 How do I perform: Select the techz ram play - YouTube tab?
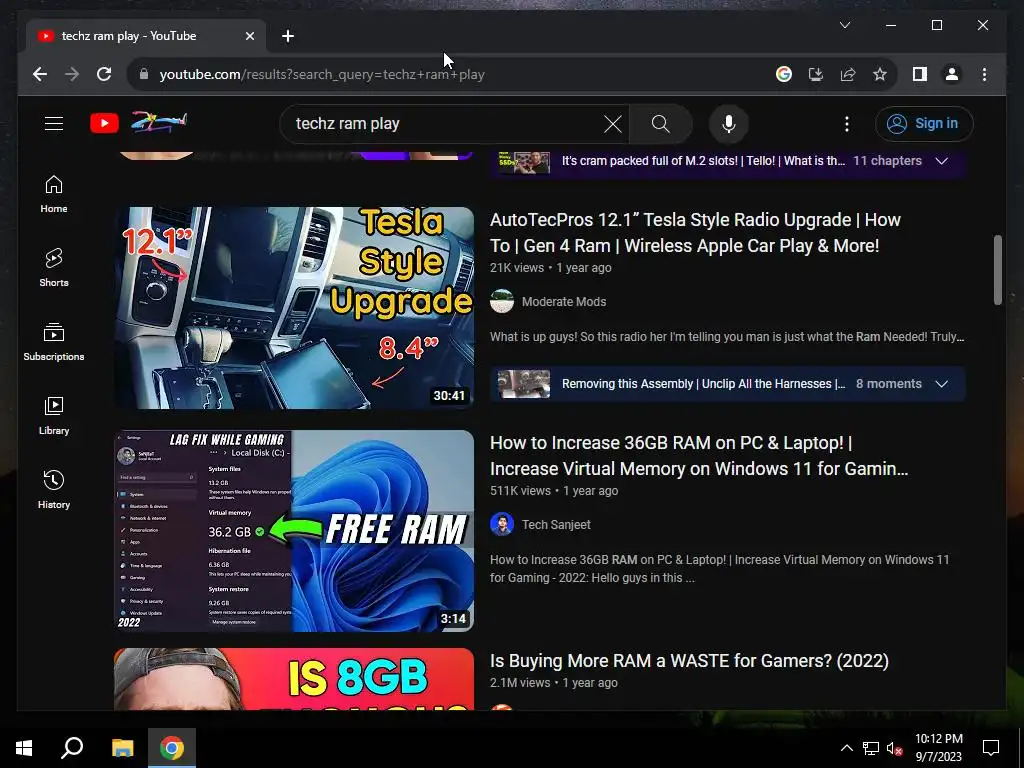tap(146, 36)
